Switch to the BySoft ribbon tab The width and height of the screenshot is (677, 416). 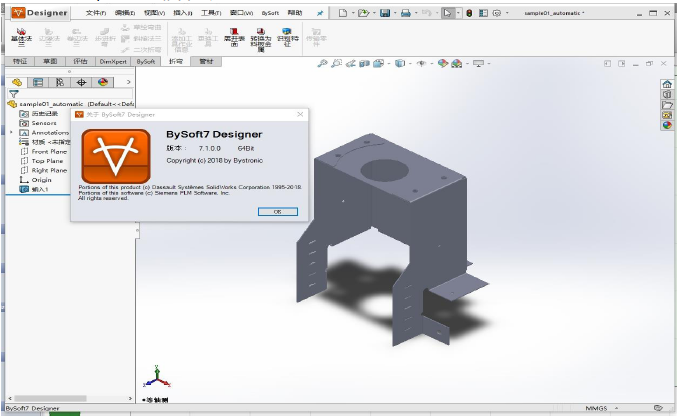coord(146,61)
